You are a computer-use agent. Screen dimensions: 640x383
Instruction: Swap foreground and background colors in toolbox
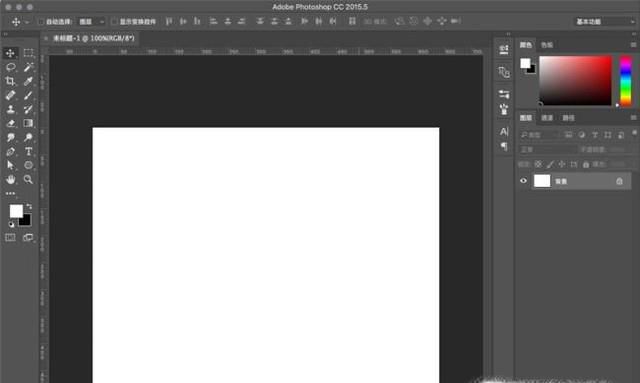pos(29,207)
